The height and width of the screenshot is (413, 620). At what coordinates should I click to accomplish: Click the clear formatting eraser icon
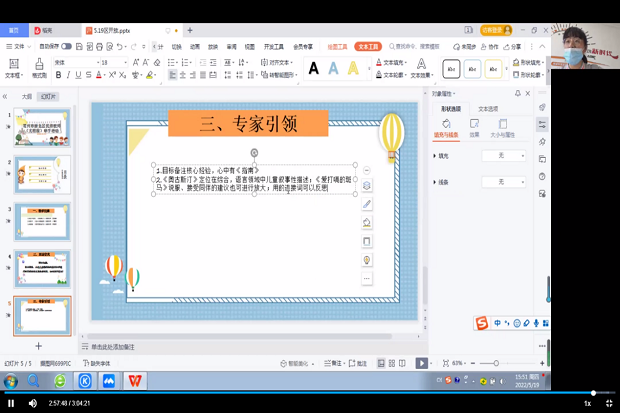tap(157, 63)
